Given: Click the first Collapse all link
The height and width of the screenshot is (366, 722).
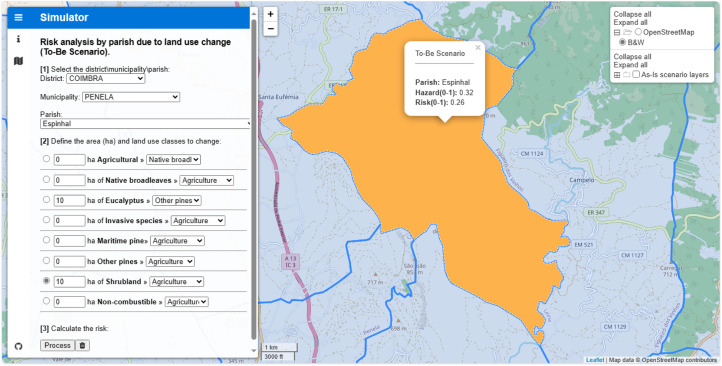Looking at the screenshot, I should click(x=632, y=14).
